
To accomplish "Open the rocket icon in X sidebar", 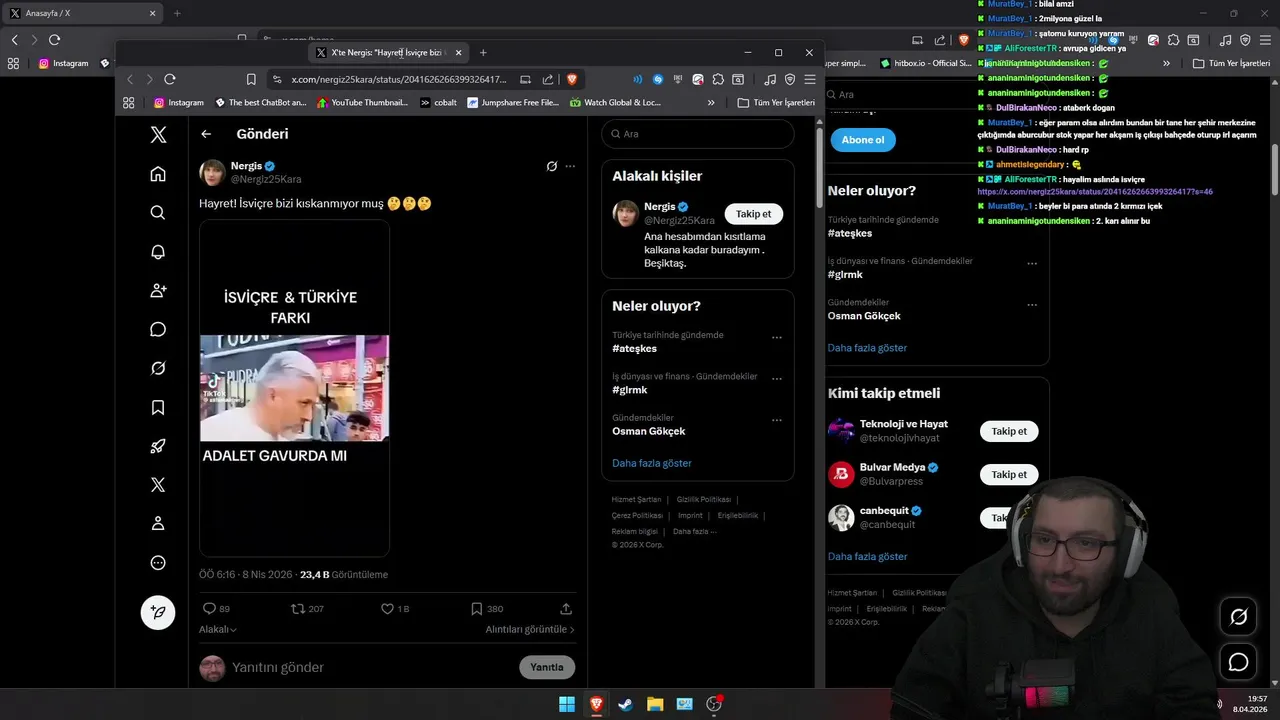I will [x=158, y=447].
